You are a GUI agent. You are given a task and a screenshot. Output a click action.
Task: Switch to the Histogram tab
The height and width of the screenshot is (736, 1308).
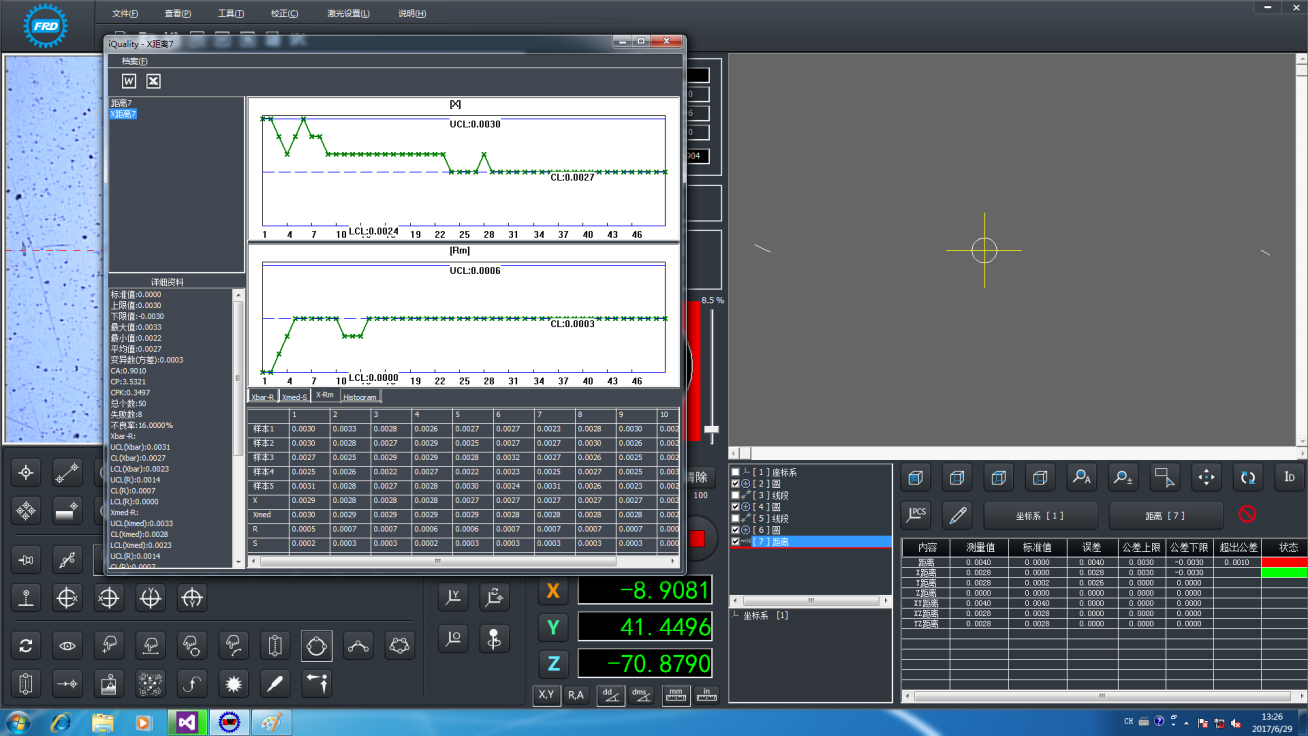tap(360, 397)
